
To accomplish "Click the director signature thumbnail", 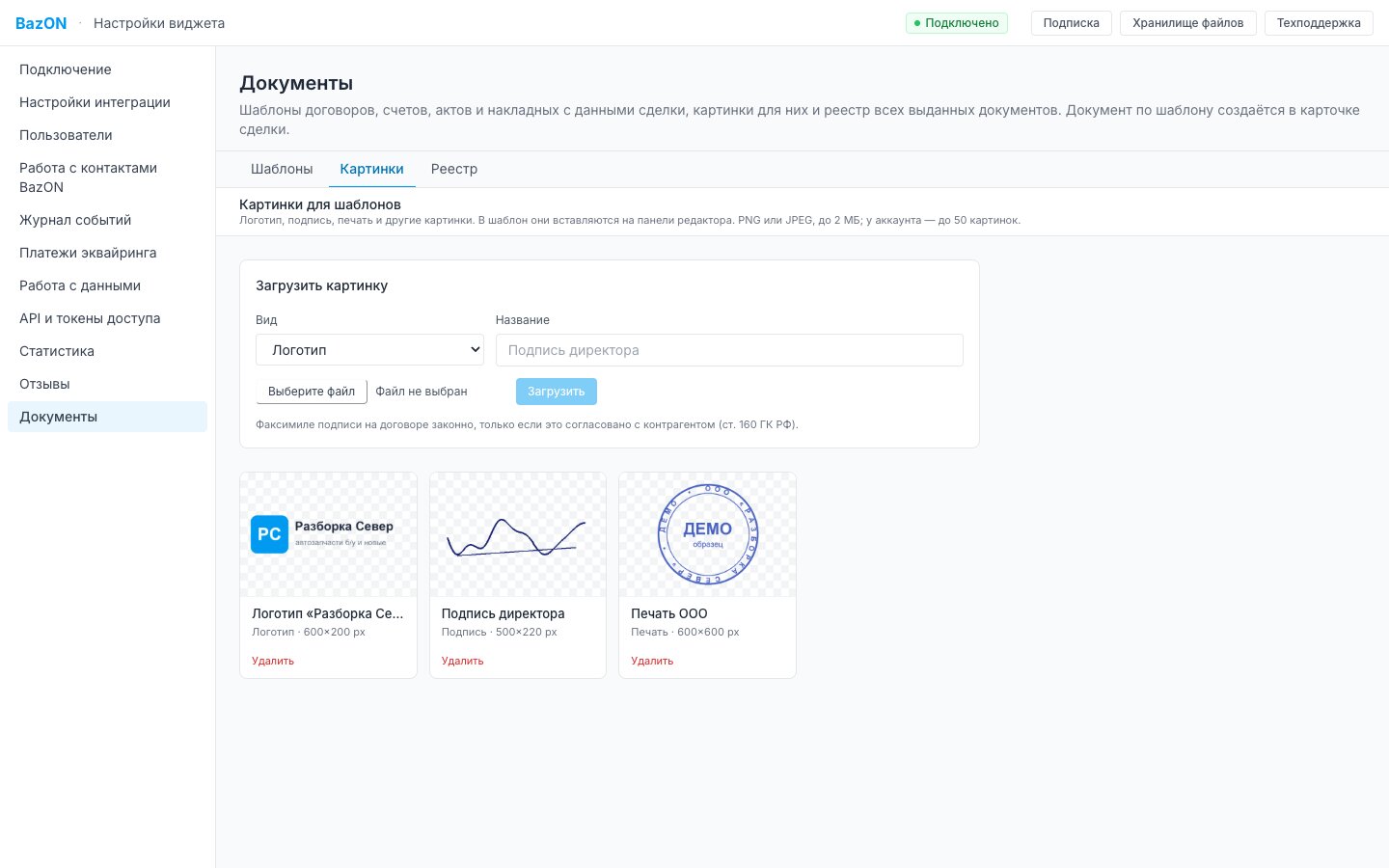I will point(518,534).
